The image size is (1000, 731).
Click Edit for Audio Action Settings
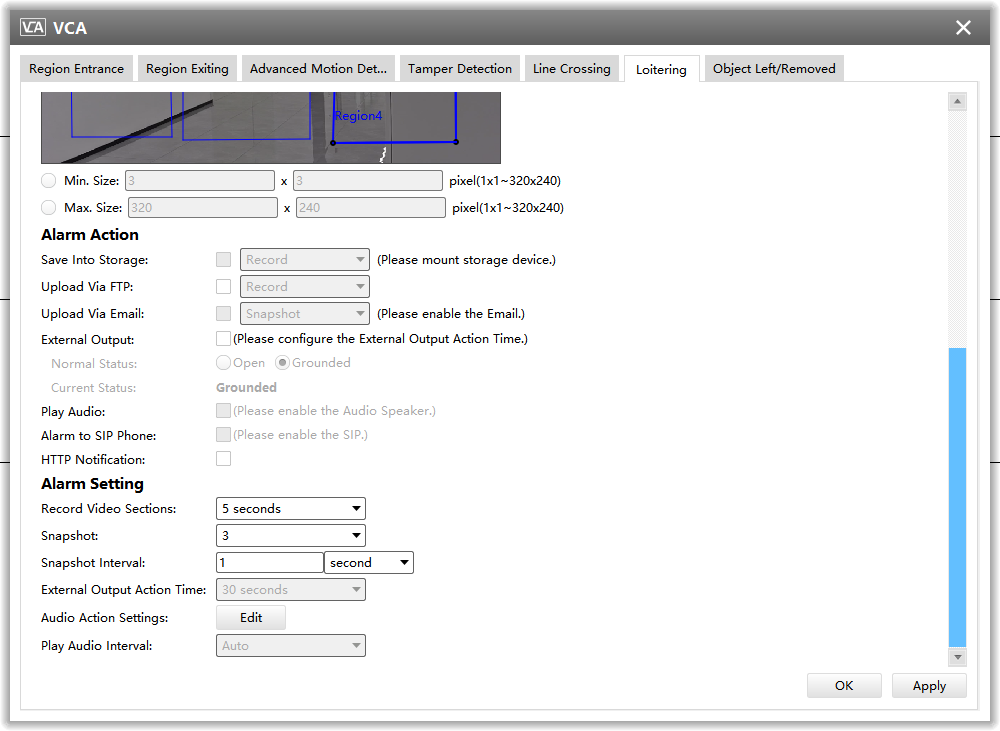[251, 618]
